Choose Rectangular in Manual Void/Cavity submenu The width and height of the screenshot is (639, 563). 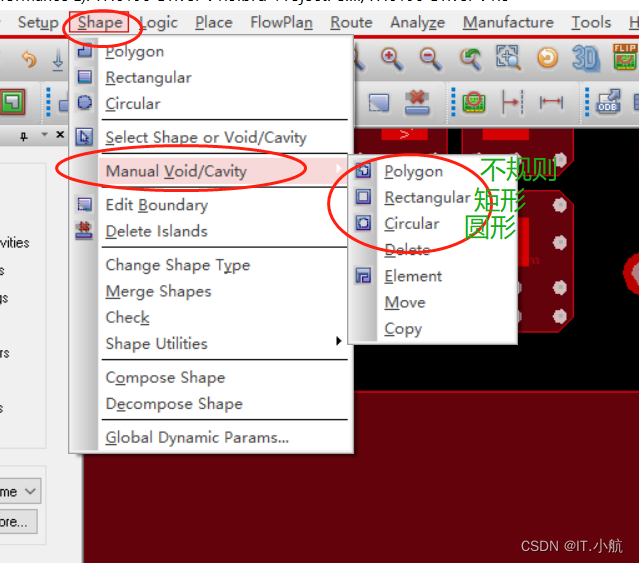(x=434, y=197)
